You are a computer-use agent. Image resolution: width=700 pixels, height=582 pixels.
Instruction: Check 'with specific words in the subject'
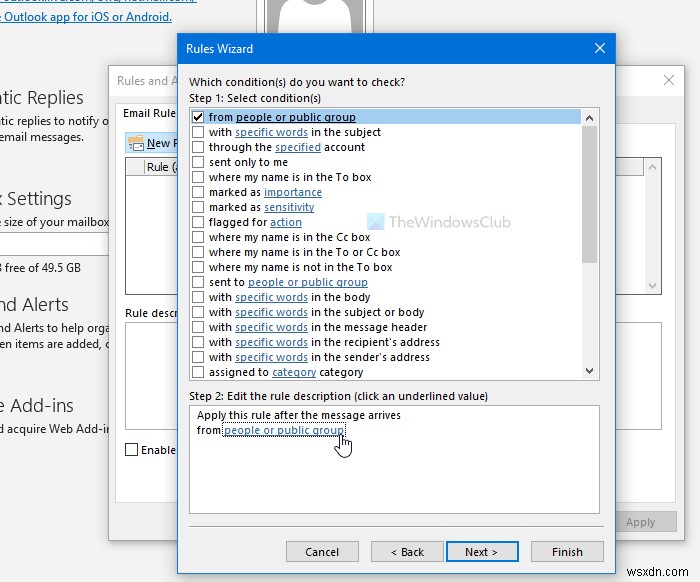pyautogui.click(x=198, y=132)
